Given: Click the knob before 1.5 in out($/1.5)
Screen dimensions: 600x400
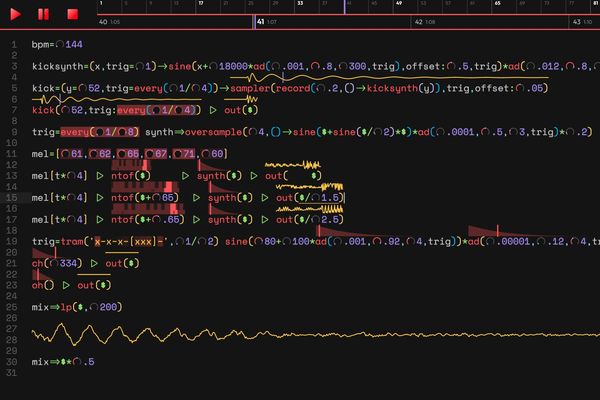Looking at the screenshot, I should [x=315, y=198].
